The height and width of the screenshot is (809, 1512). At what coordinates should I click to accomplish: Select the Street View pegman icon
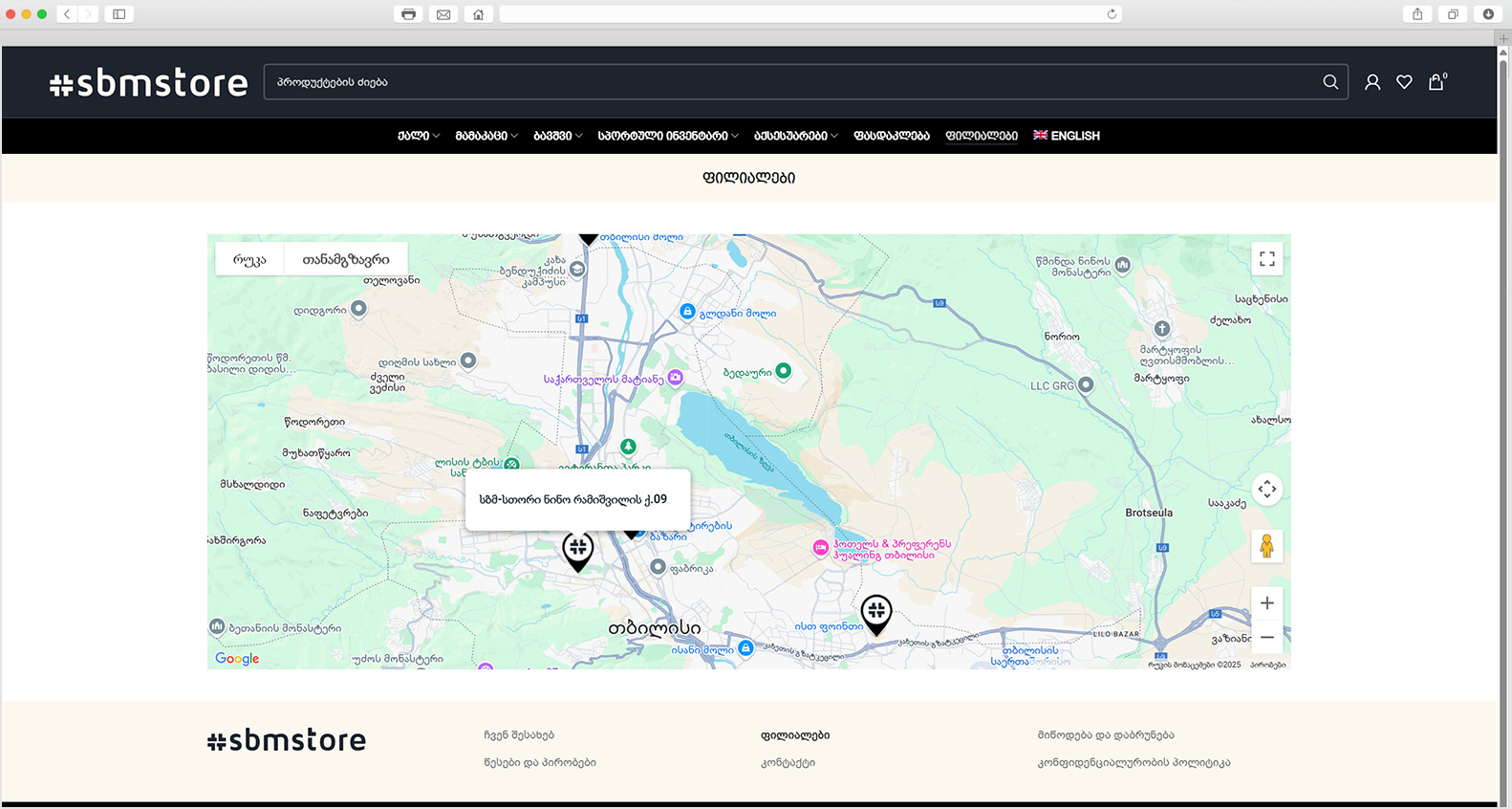pos(1266,546)
